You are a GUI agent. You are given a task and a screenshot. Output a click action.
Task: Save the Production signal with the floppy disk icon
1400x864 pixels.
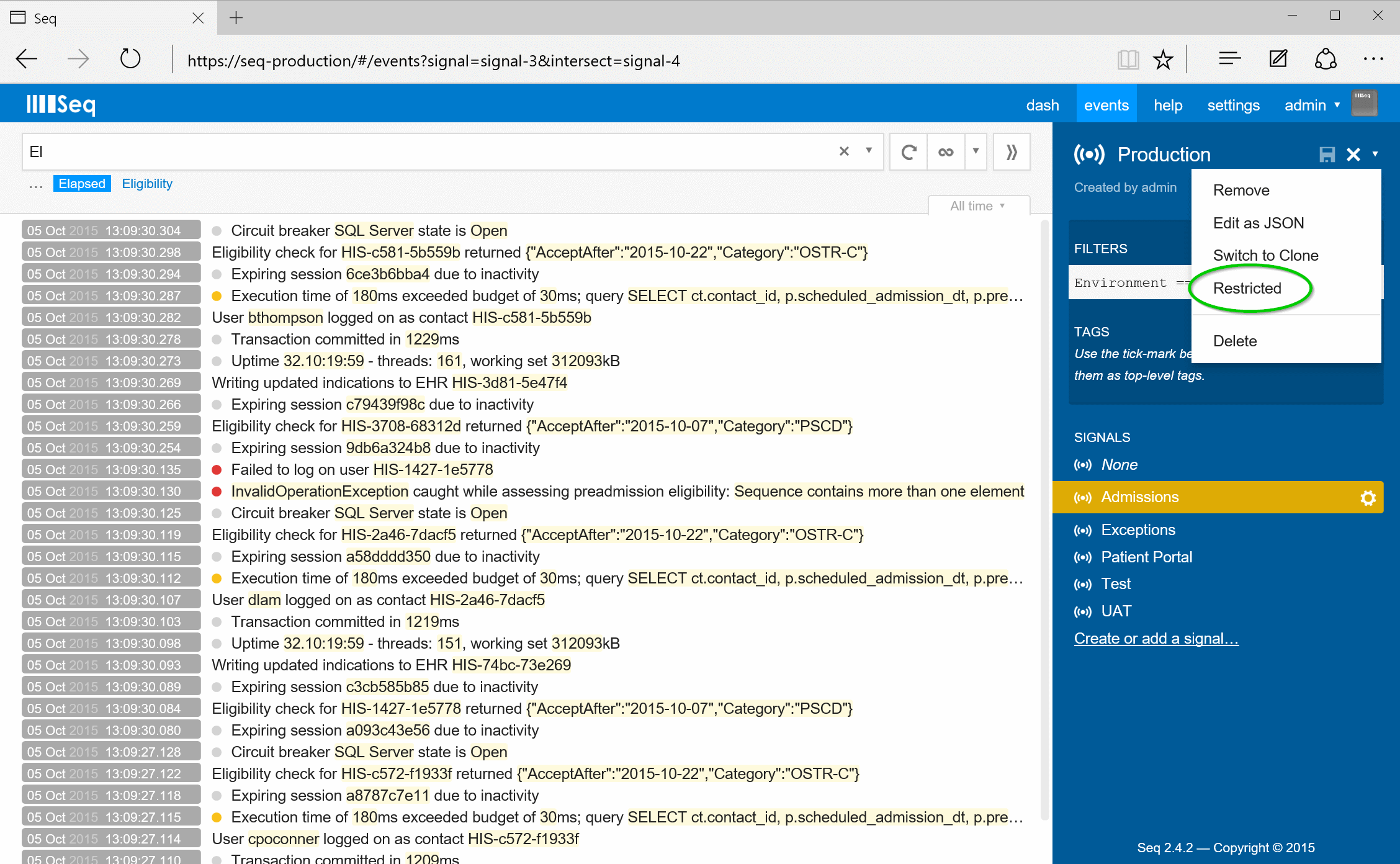(1327, 155)
